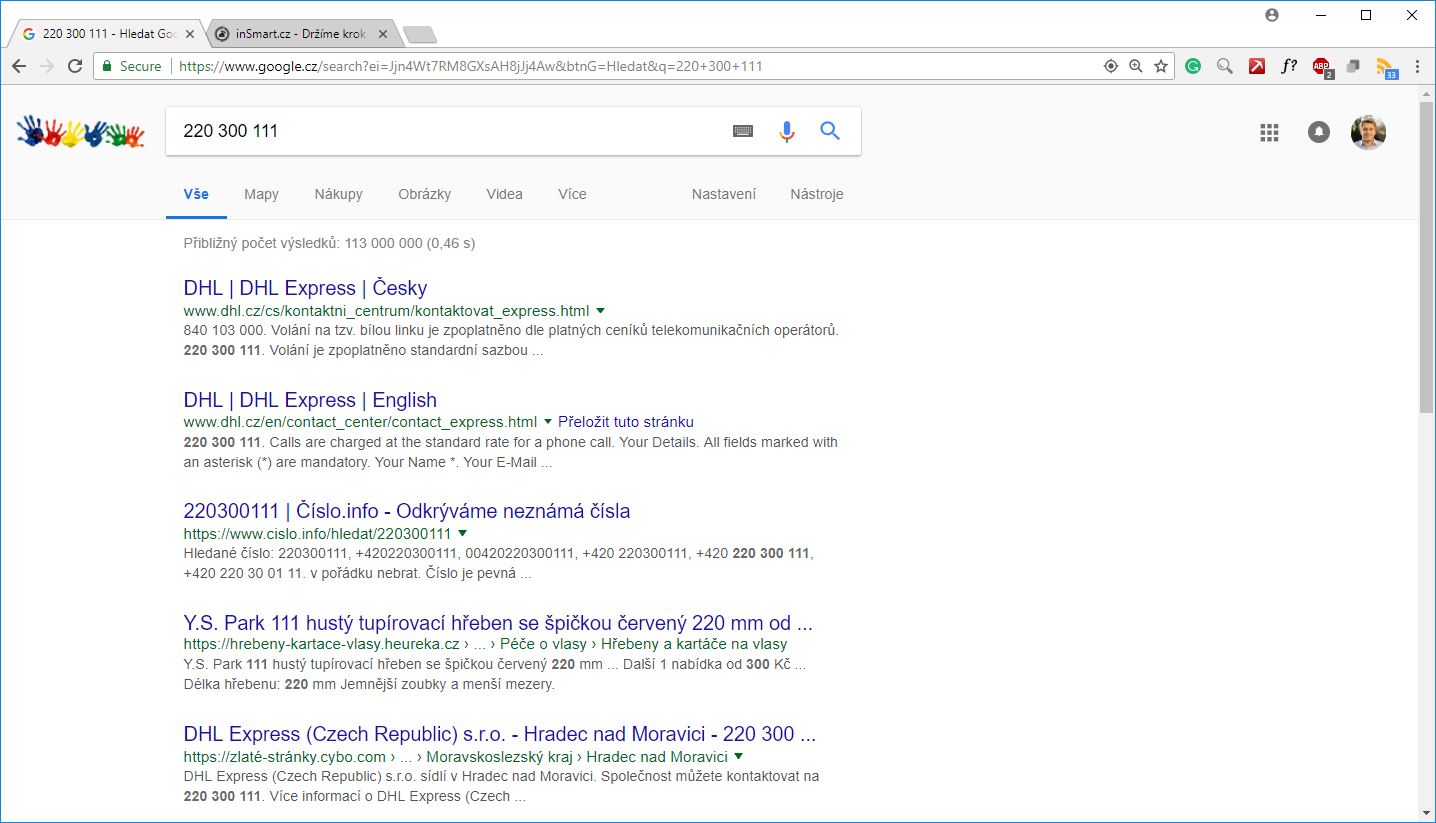Close the '220 300 111 - Hledat' tab
1436x823 pixels.
190,34
